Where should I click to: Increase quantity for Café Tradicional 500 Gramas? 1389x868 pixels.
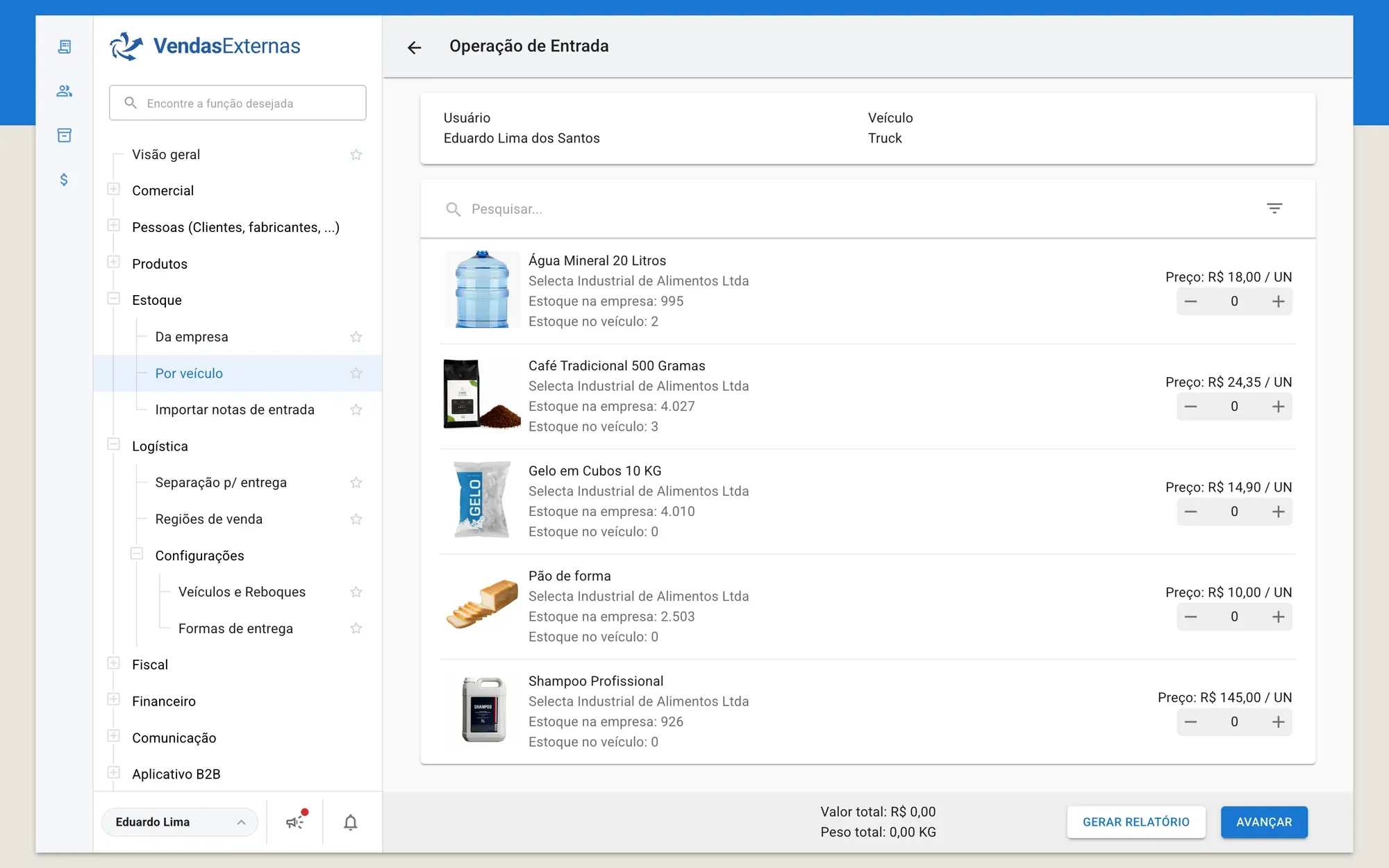pyautogui.click(x=1278, y=406)
